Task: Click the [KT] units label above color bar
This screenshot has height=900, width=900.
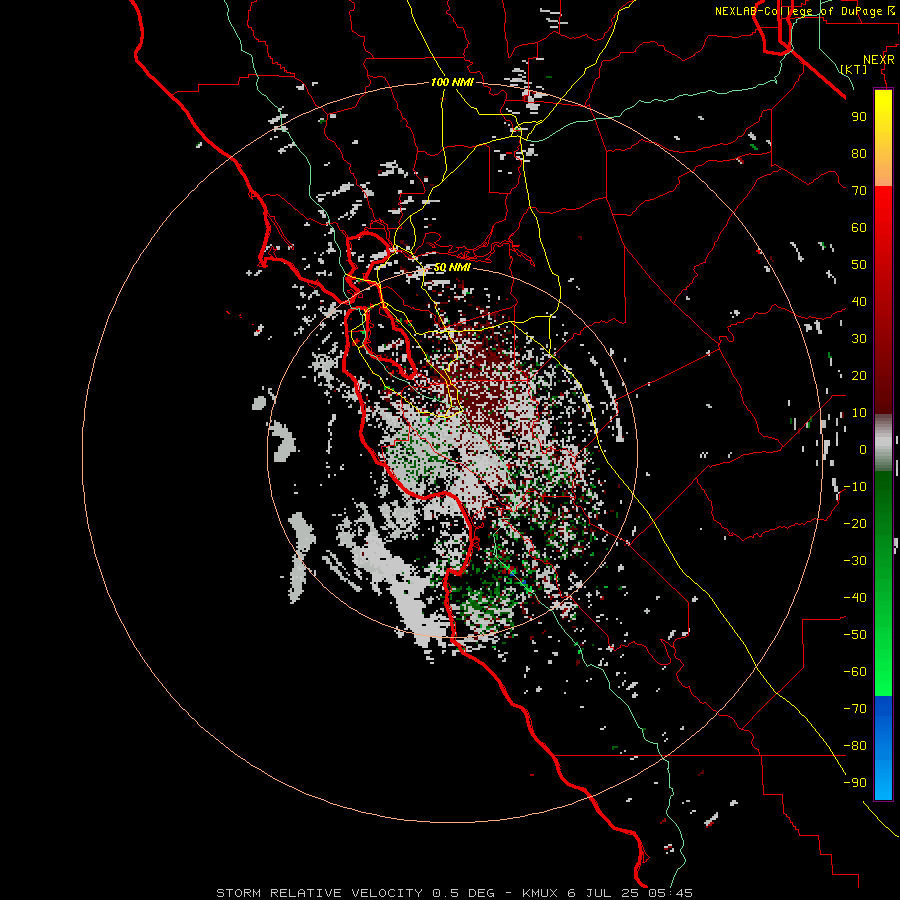Action: (x=854, y=69)
